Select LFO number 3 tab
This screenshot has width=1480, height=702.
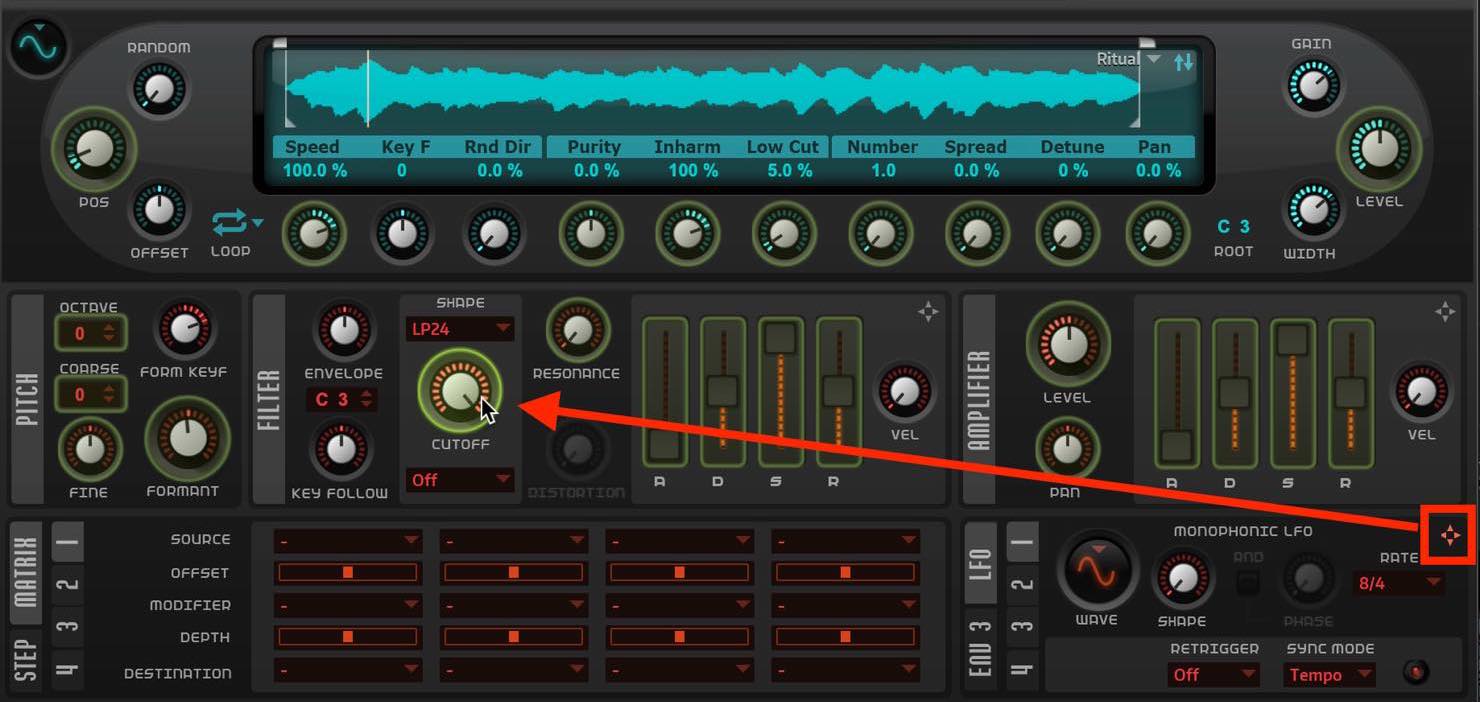[1022, 627]
